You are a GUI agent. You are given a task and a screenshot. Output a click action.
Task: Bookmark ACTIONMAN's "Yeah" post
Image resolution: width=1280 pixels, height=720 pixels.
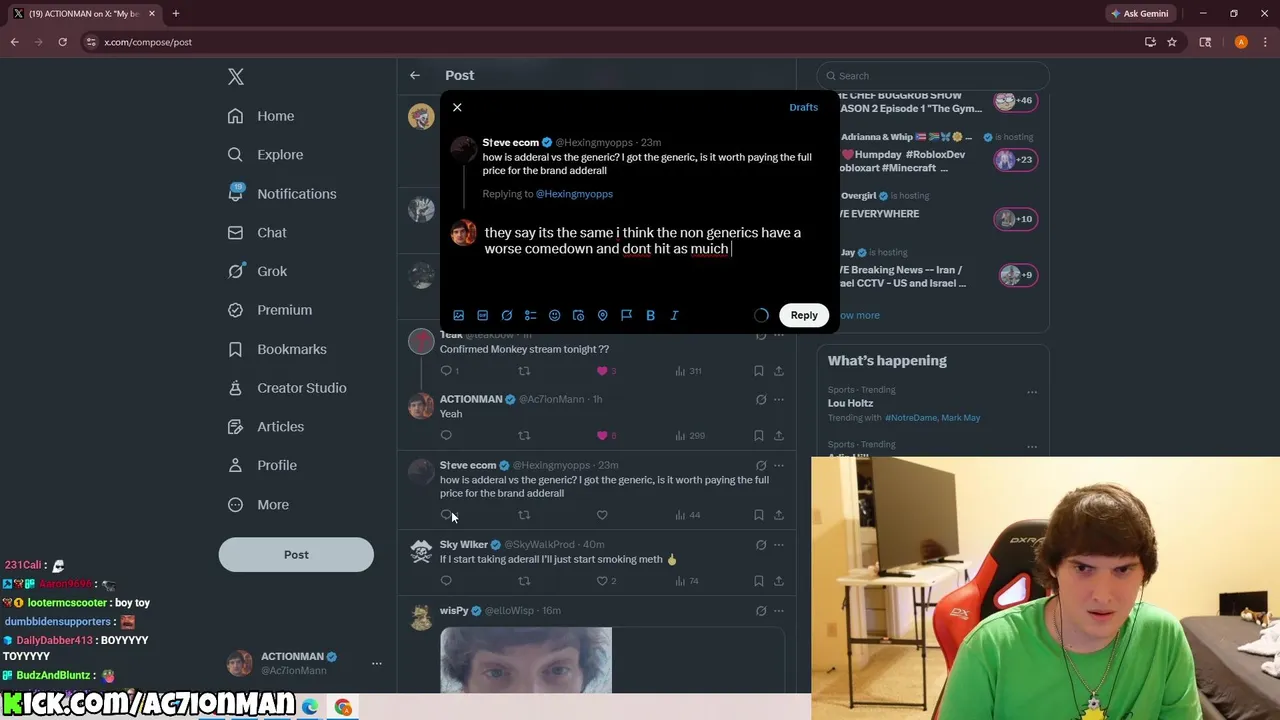pos(759,435)
